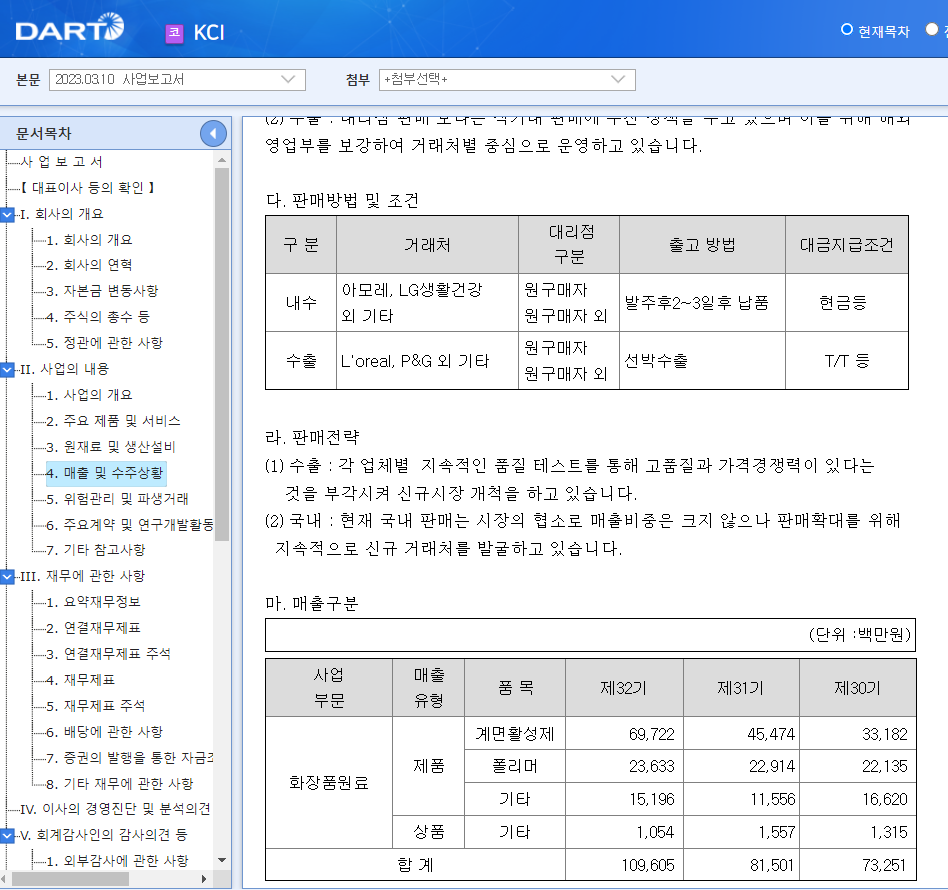Open the 첨부선택 attachment dropdown
The width and height of the screenshot is (948, 890).
point(507,80)
